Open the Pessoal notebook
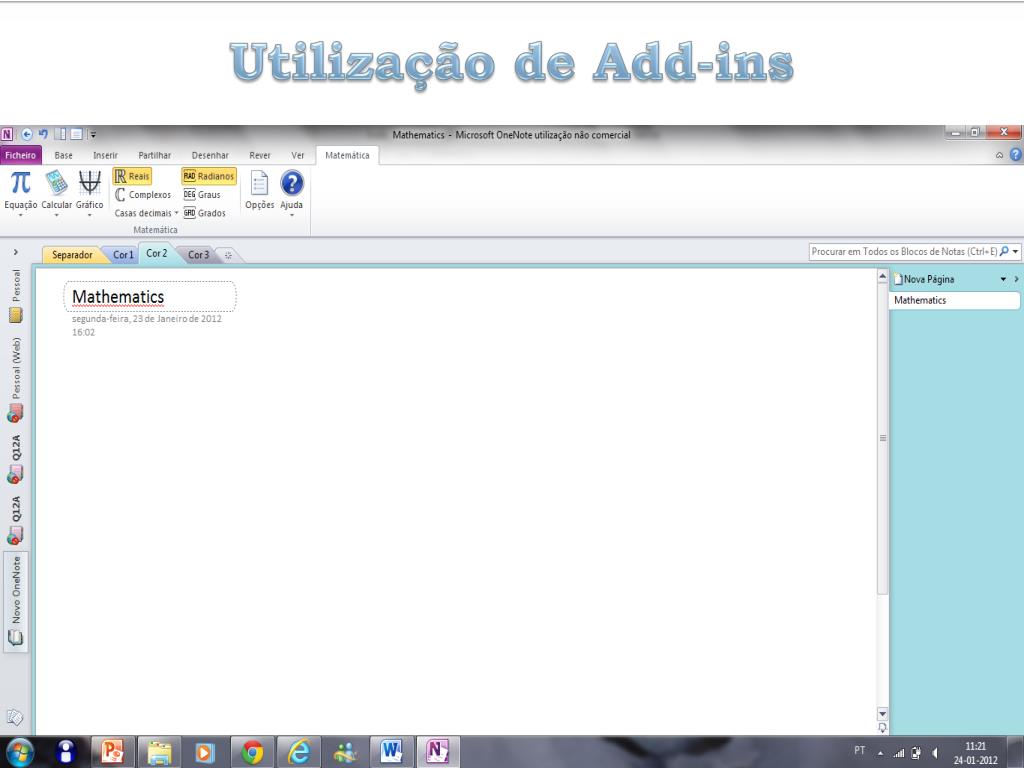Image resolution: width=1024 pixels, height=768 pixels. click(16, 296)
